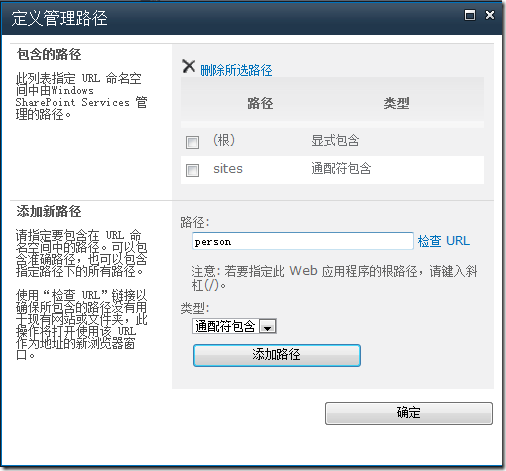Open the 检查 URL link
This screenshot has height=471, width=506.
(444, 241)
